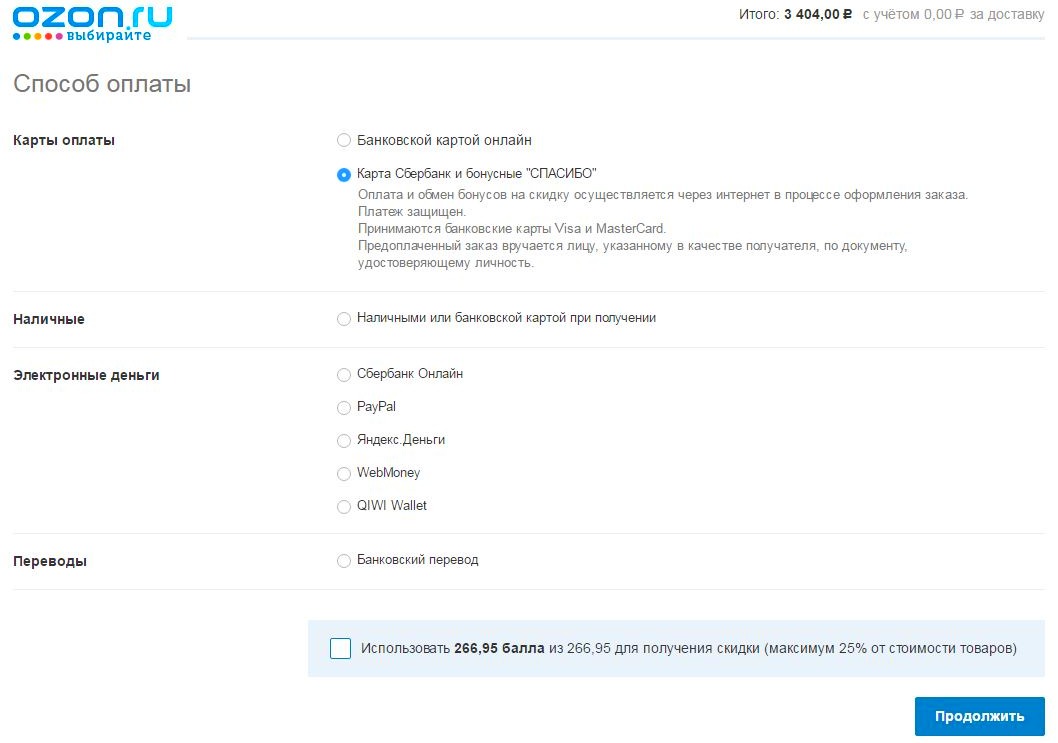1058x743 pixels.
Task: Choose WebMoney as payment method
Action: pos(344,474)
